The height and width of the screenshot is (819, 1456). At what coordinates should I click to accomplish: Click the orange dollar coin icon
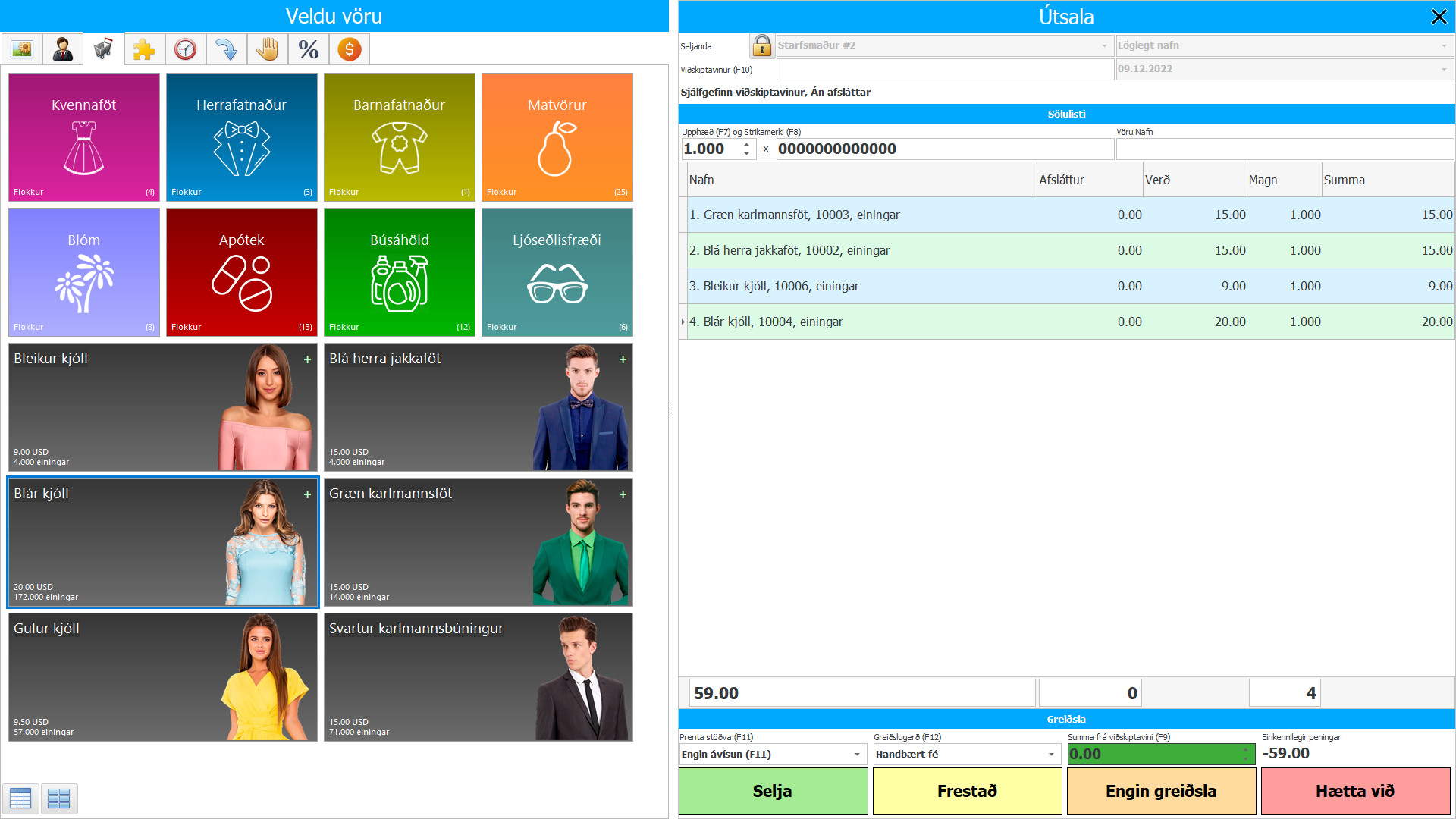pyautogui.click(x=349, y=50)
